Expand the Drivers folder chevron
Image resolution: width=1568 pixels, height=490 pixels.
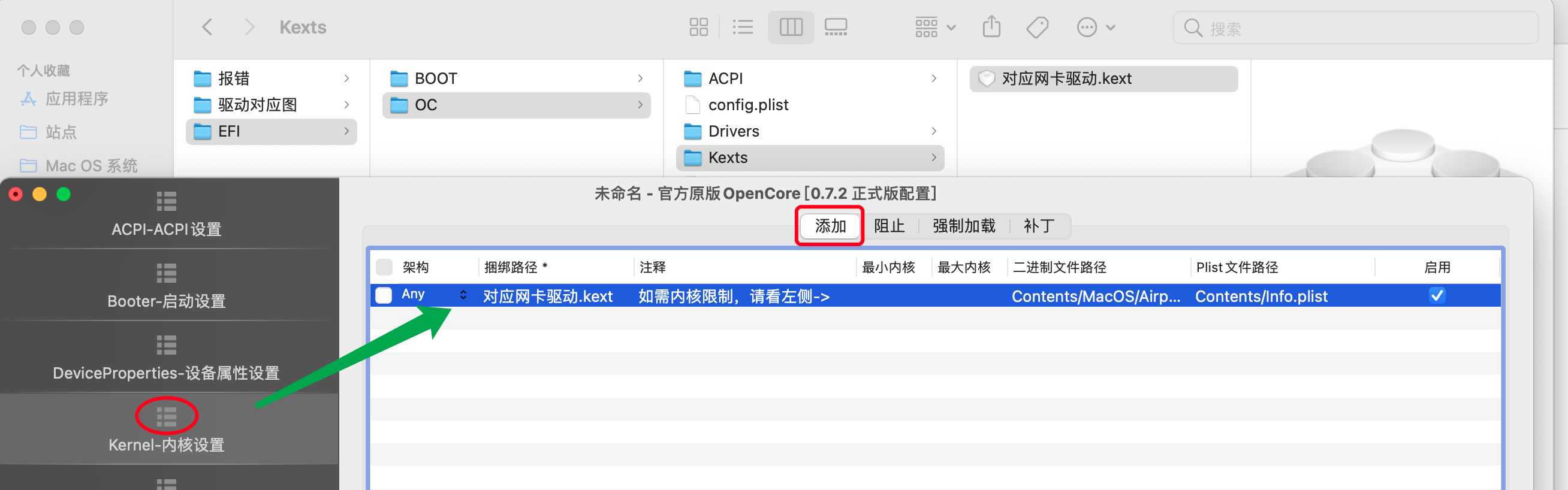[x=934, y=131]
